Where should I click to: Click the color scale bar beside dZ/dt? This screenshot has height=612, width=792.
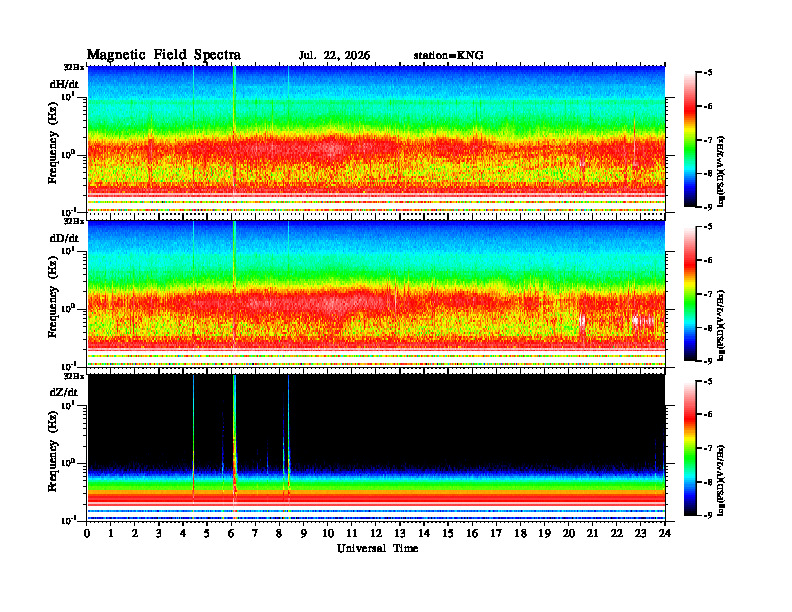click(690, 448)
